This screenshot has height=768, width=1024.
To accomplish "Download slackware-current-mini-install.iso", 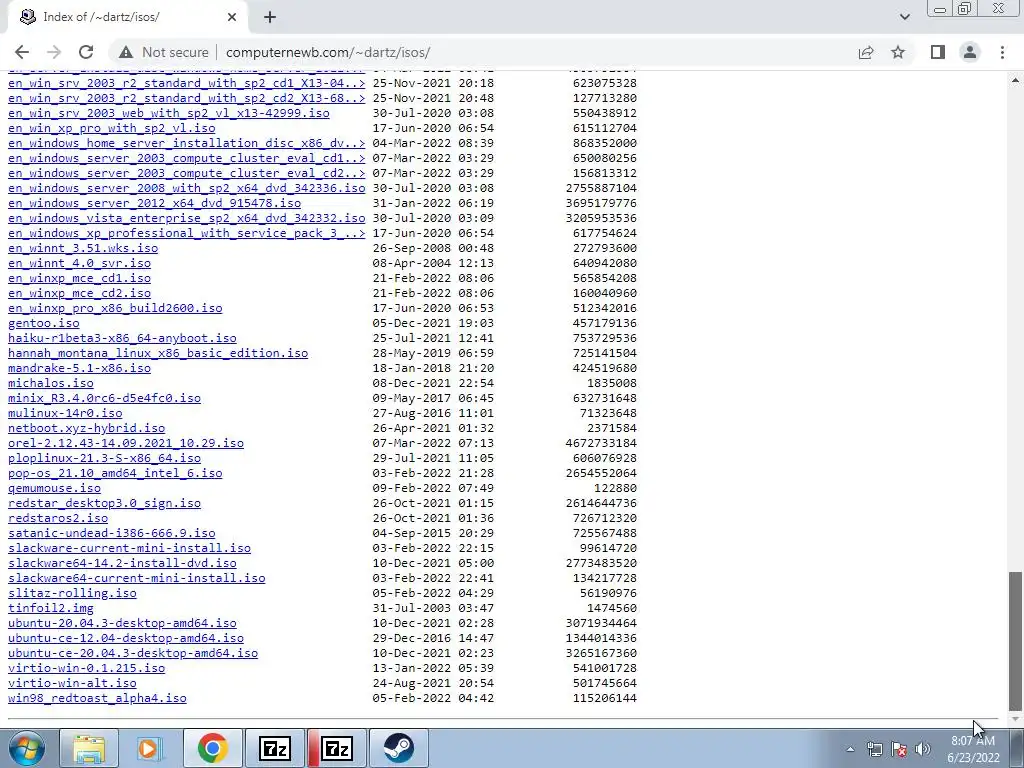I will tap(129, 549).
